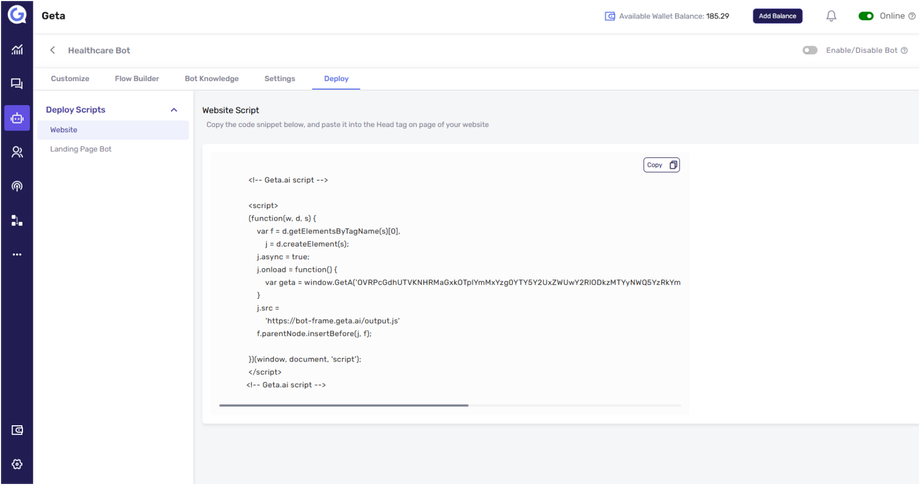
Task: Click the notification bell icon
Action: (831, 16)
